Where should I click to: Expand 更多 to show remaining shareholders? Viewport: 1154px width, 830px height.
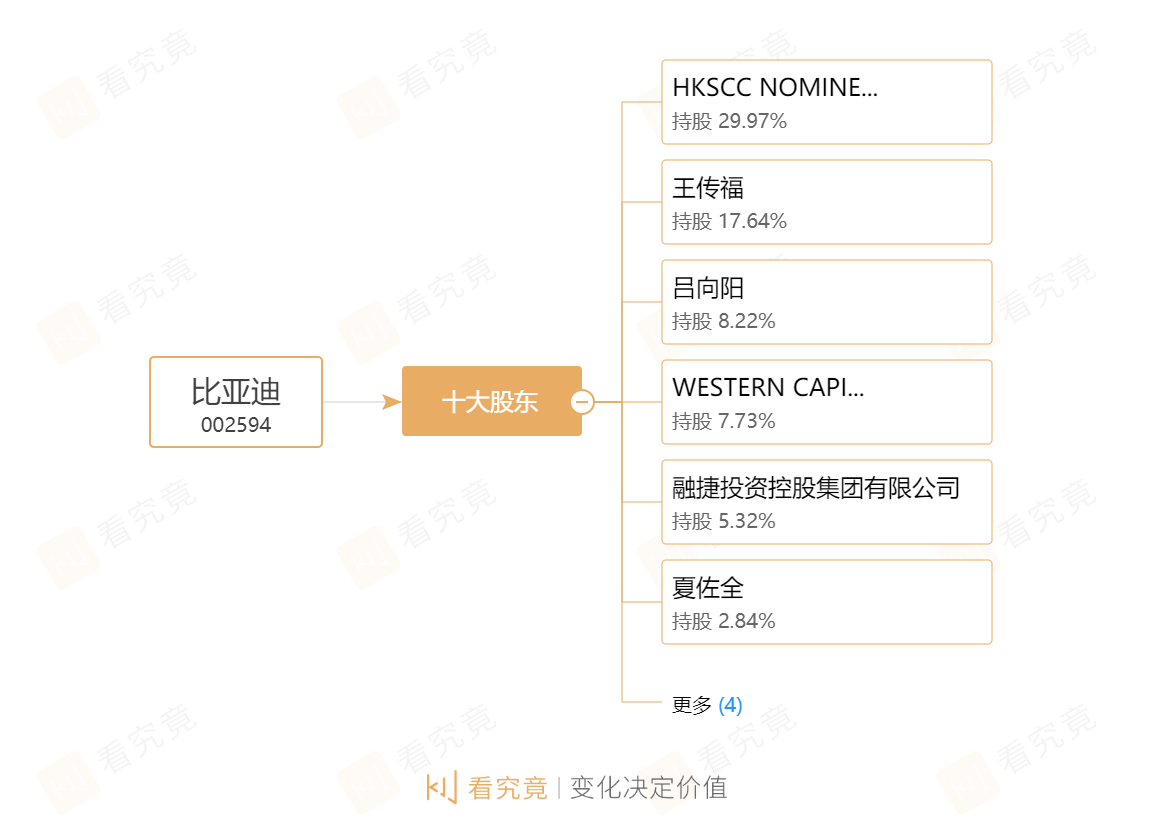click(691, 705)
